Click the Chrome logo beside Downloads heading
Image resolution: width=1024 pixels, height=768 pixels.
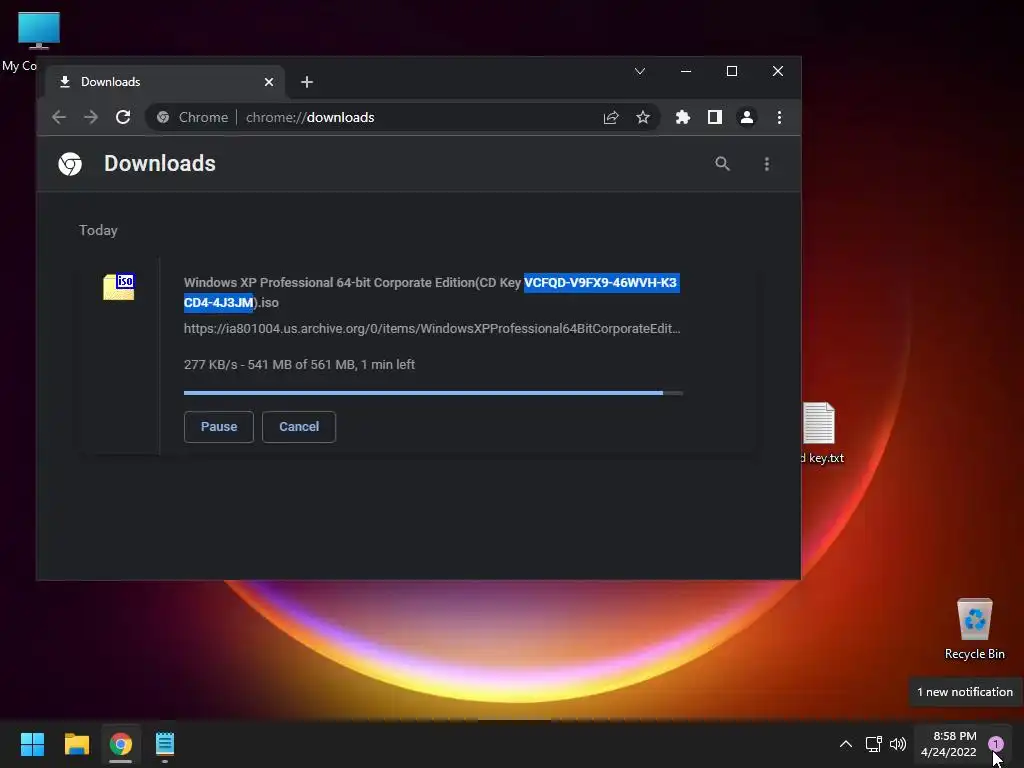(x=70, y=164)
